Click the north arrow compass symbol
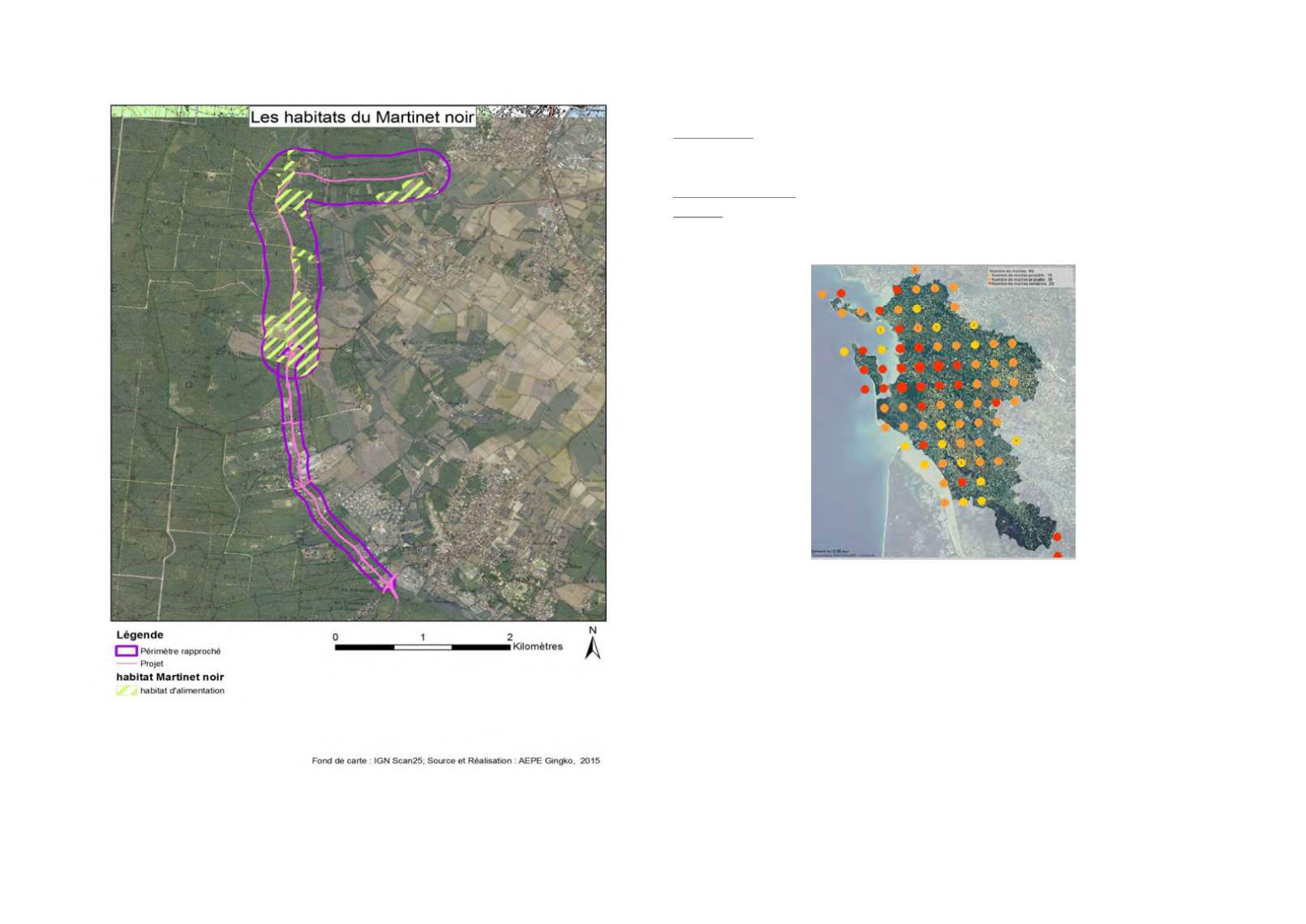The height and width of the screenshot is (924, 1306). (593, 647)
